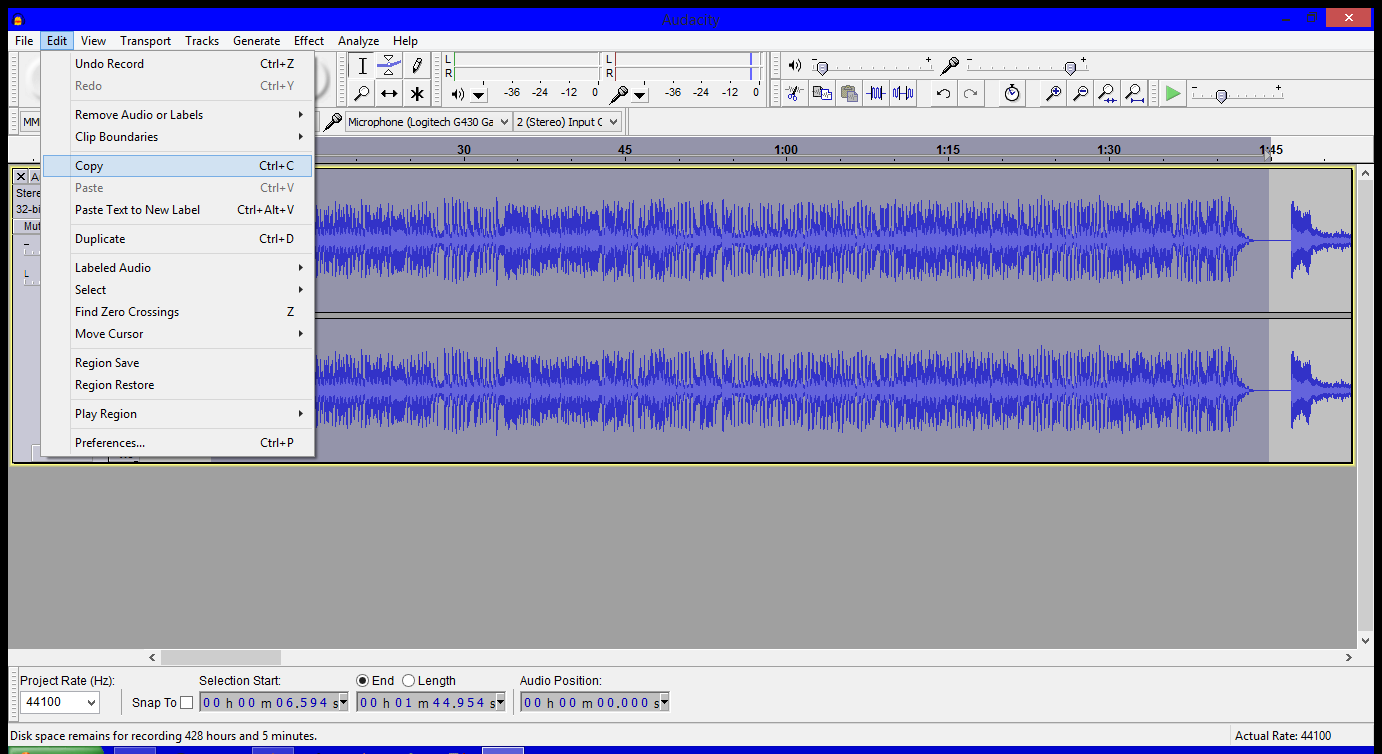
Task: Select the Envelope tool
Action: point(389,66)
